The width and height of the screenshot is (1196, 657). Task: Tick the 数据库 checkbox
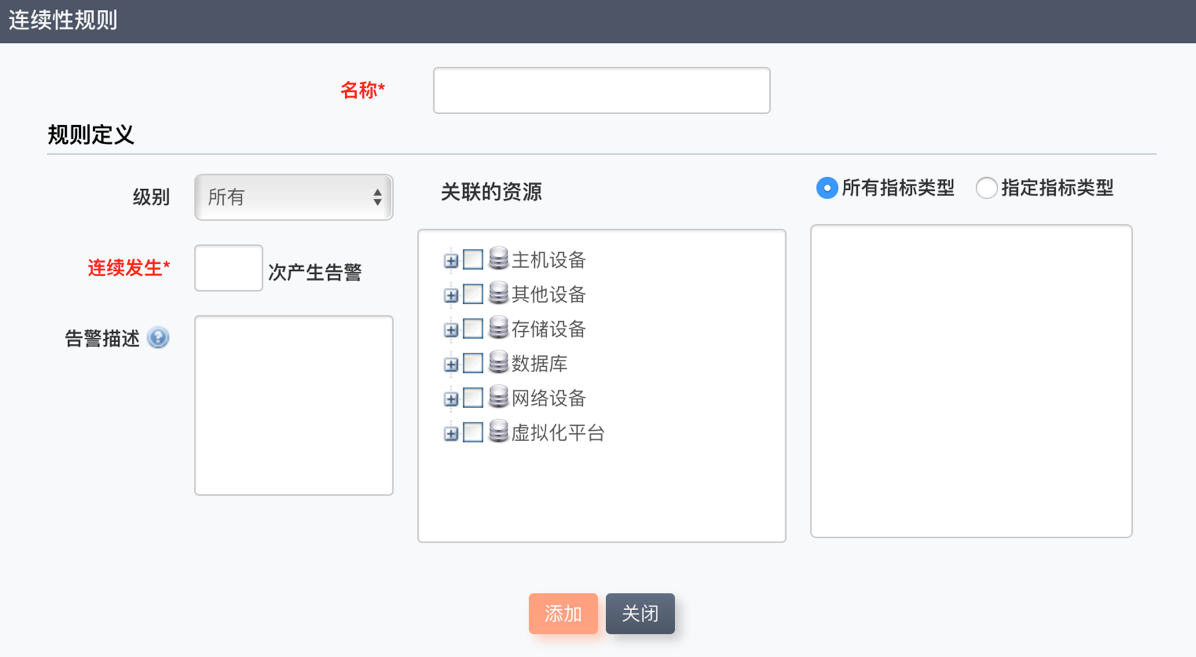[x=473, y=363]
